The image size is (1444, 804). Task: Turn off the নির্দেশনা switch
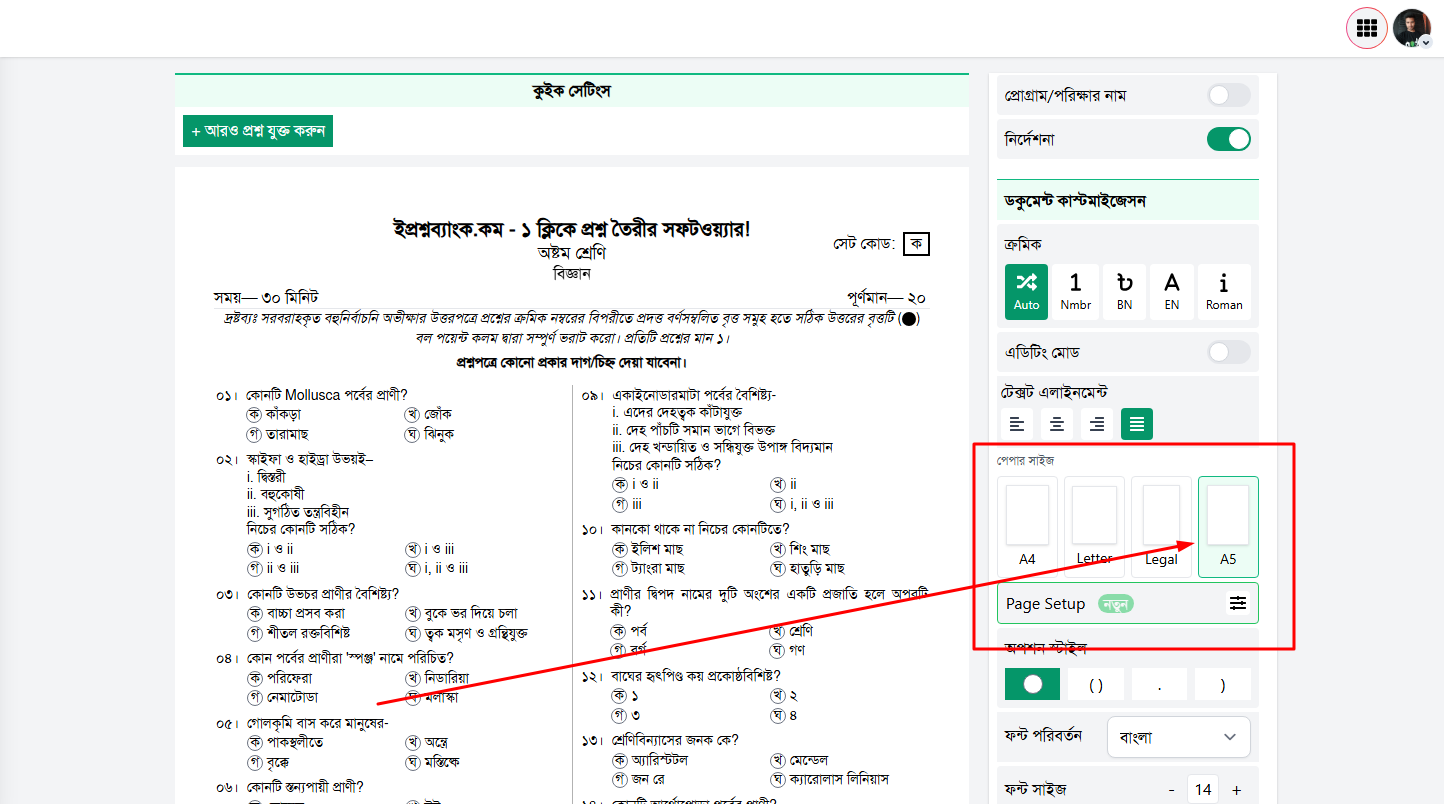1229,139
